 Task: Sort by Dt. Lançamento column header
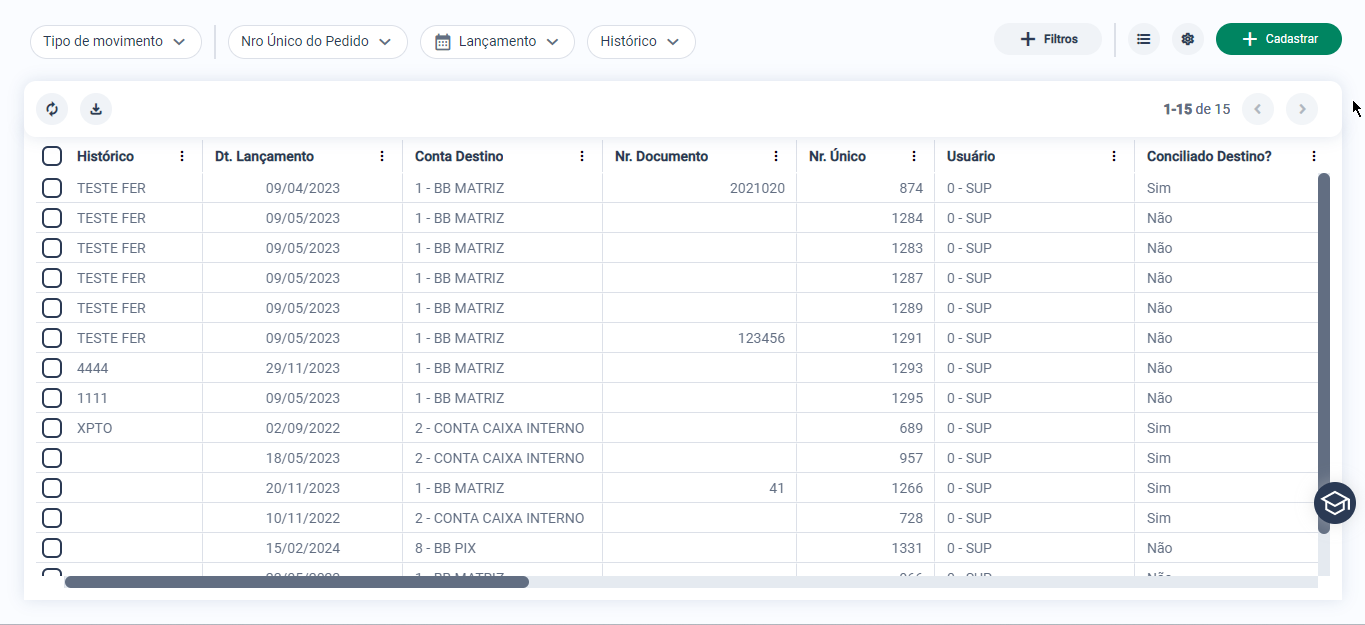tap(264, 156)
